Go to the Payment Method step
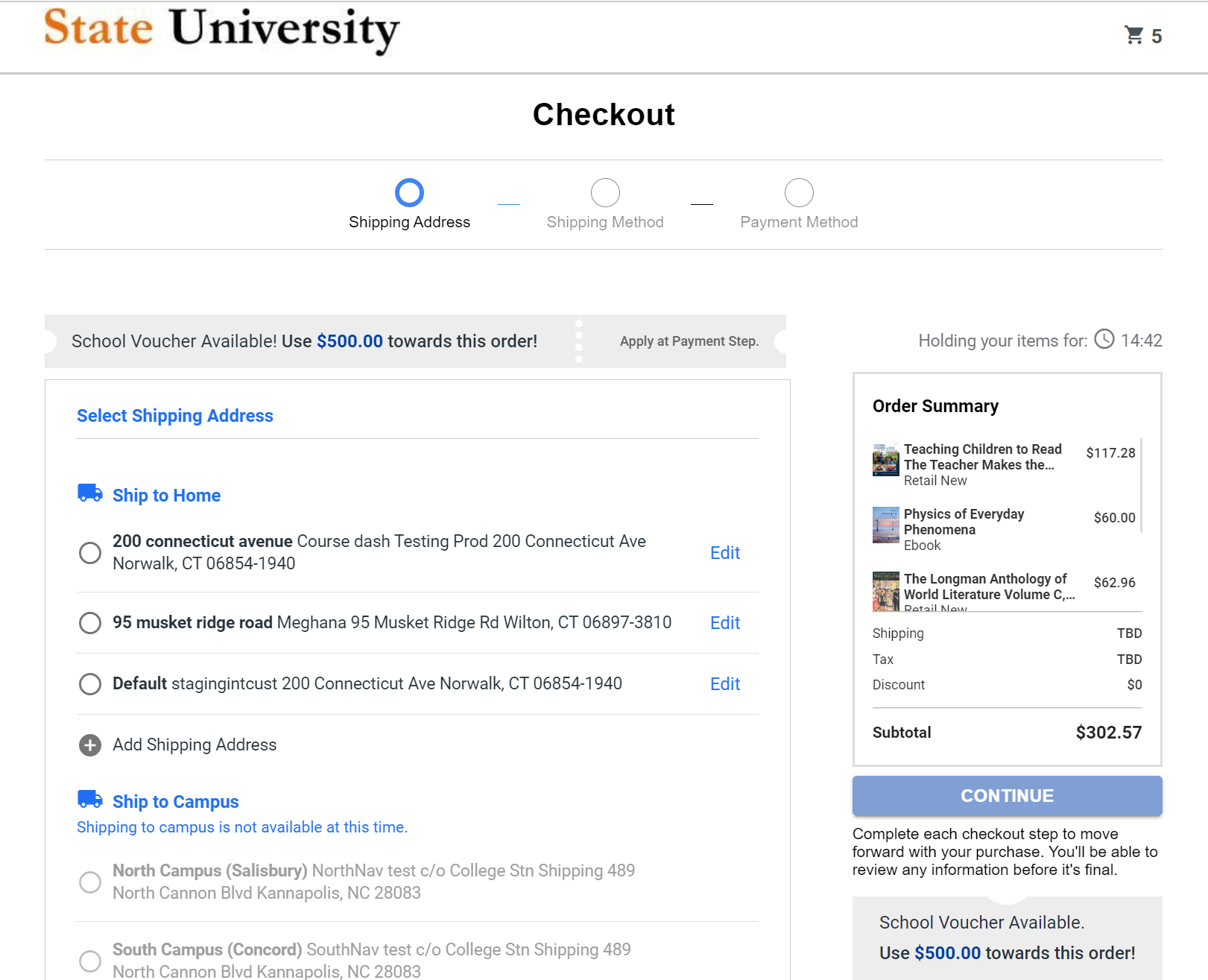 tap(799, 193)
